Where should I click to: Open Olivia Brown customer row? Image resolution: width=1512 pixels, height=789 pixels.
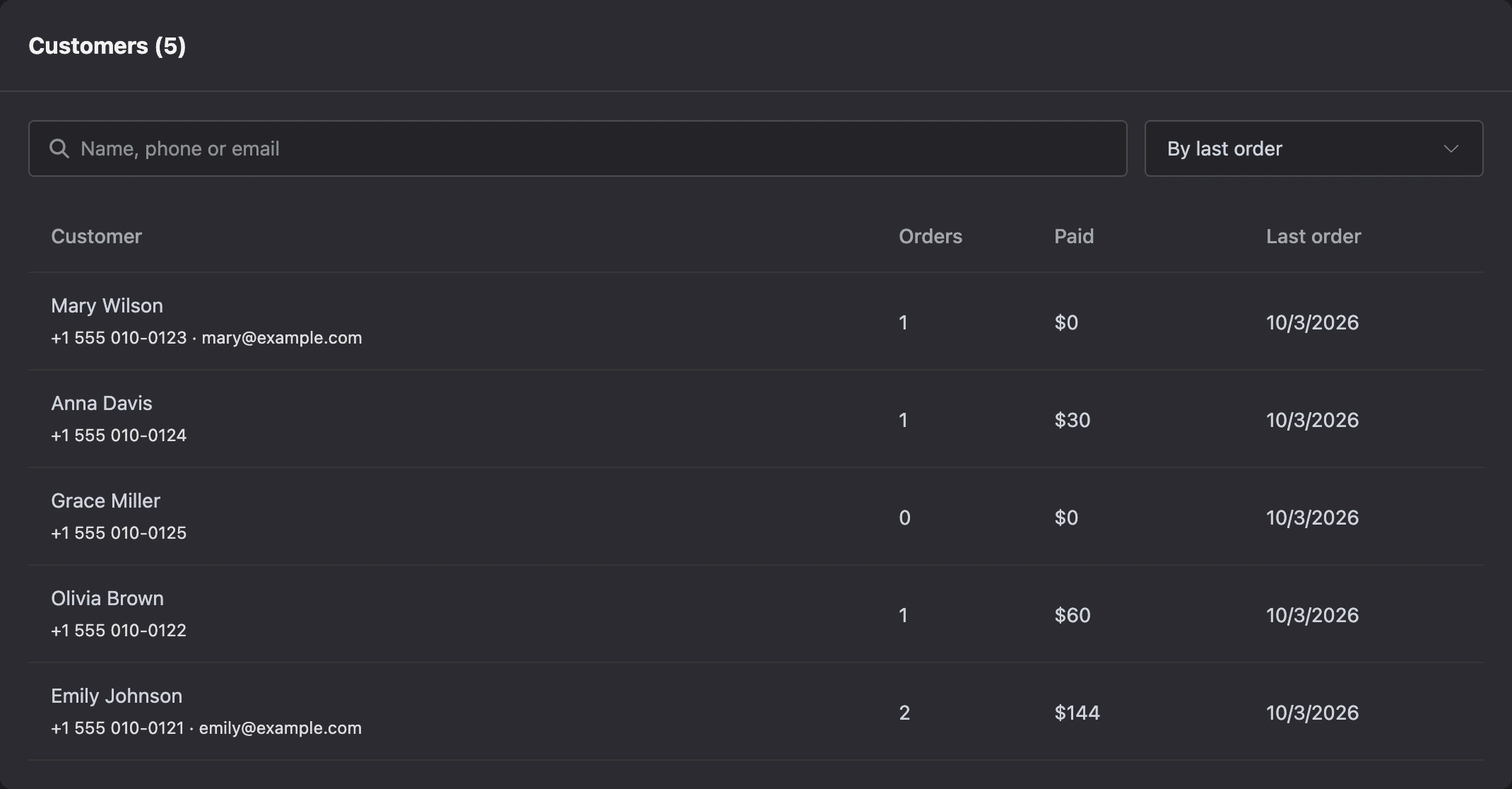(x=755, y=614)
